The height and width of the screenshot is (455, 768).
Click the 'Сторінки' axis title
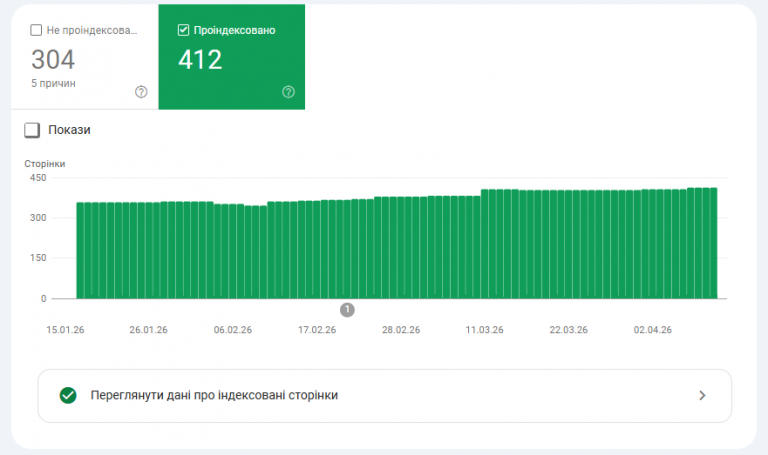(x=45, y=164)
